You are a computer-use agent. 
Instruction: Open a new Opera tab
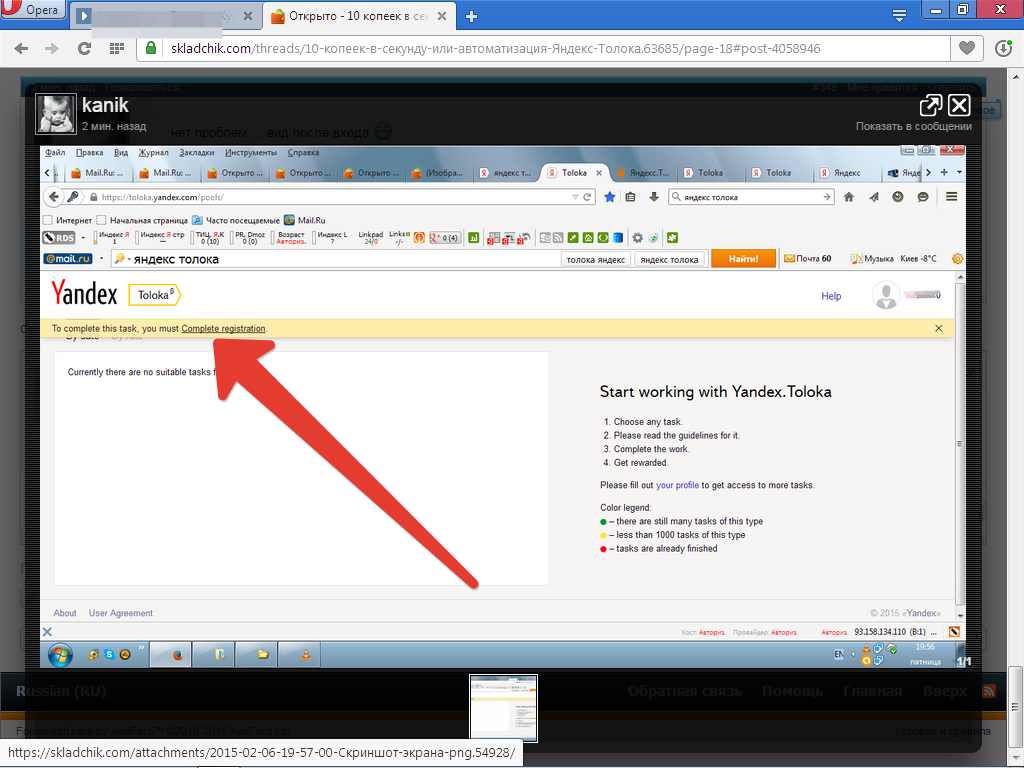pyautogui.click(x=471, y=16)
